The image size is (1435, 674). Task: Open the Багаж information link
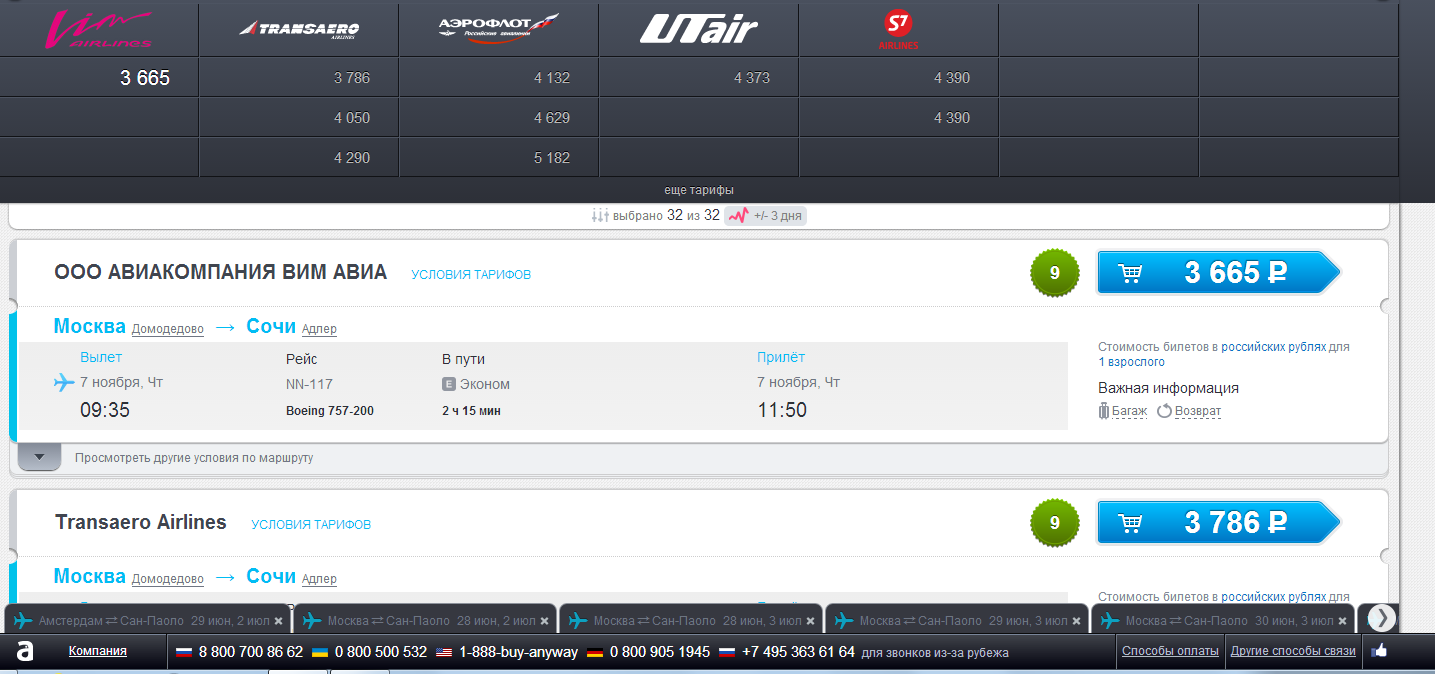(1130, 411)
